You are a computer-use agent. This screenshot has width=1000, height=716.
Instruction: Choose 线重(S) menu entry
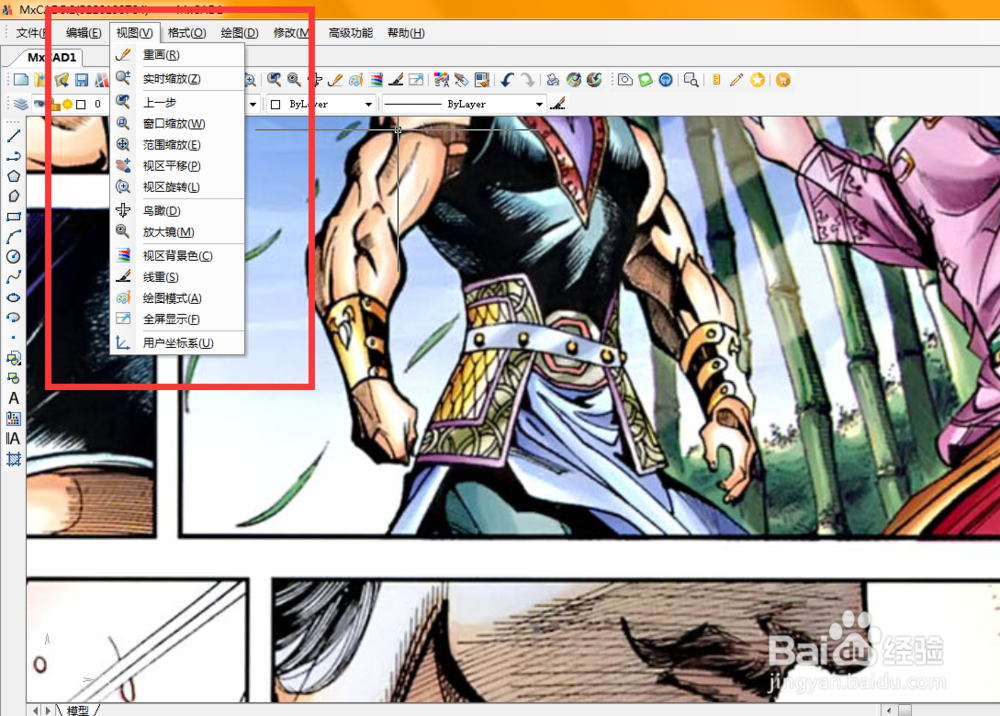[x=177, y=277]
